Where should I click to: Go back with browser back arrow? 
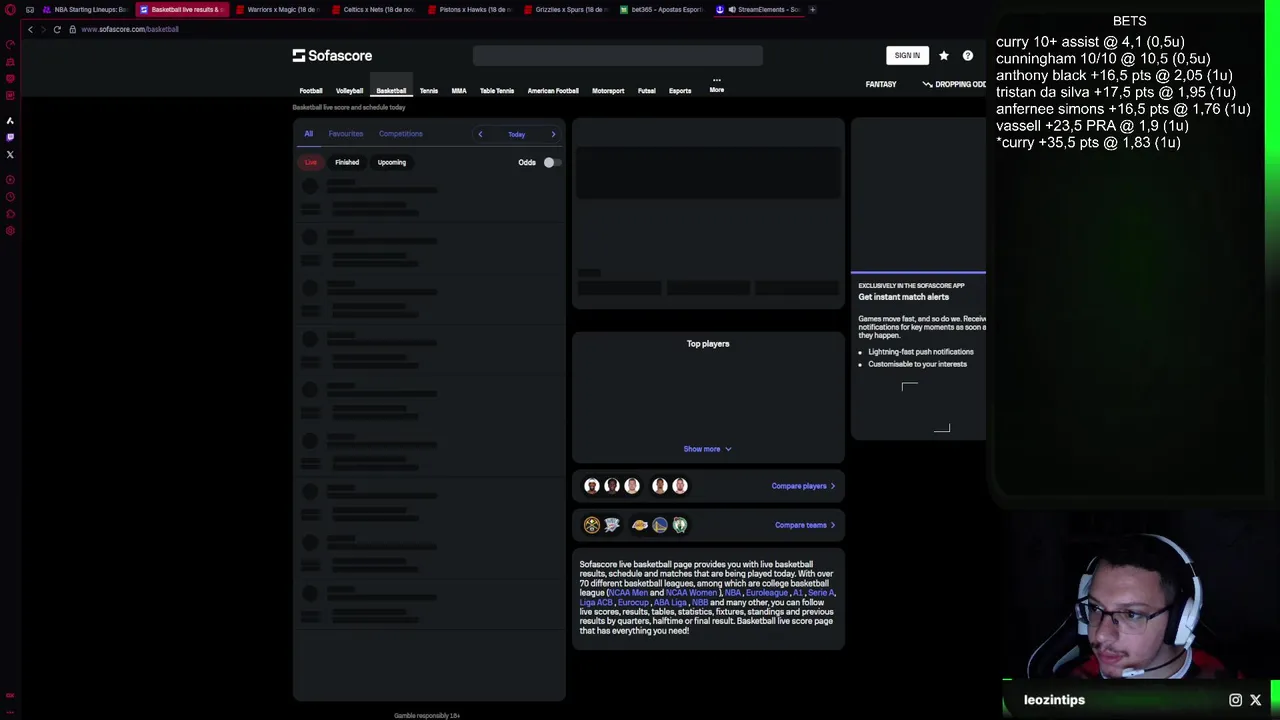[30, 29]
